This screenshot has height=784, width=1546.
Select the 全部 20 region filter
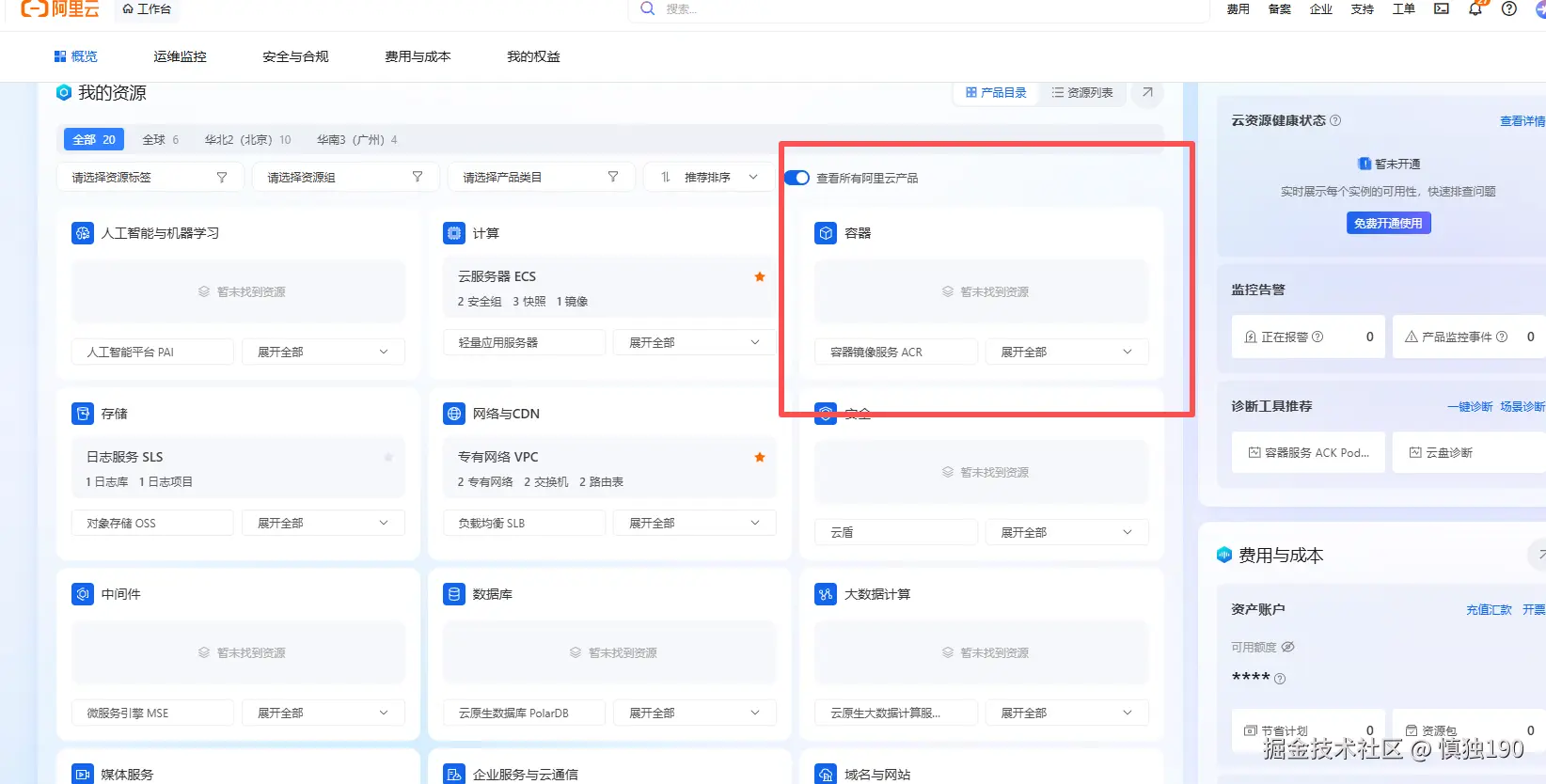[94, 139]
